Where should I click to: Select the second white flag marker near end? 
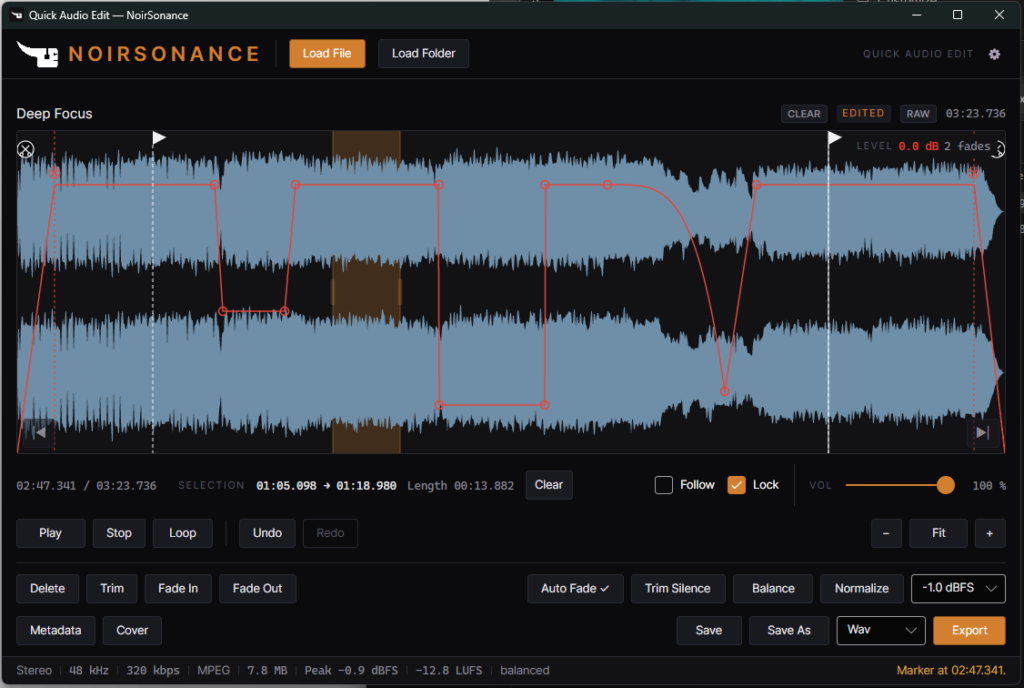pos(834,138)
